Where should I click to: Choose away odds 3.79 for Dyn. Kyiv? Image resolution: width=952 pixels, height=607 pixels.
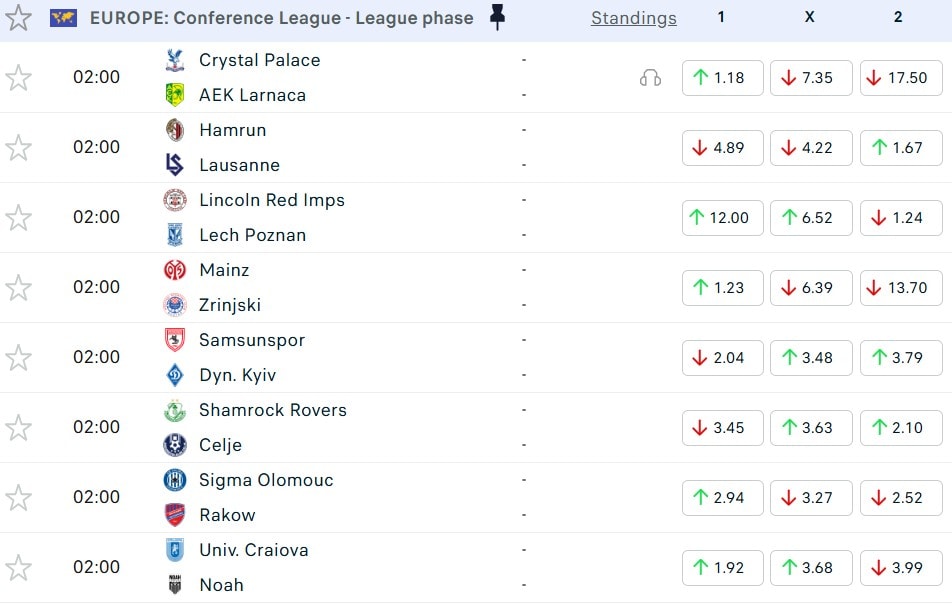point(900,358)
